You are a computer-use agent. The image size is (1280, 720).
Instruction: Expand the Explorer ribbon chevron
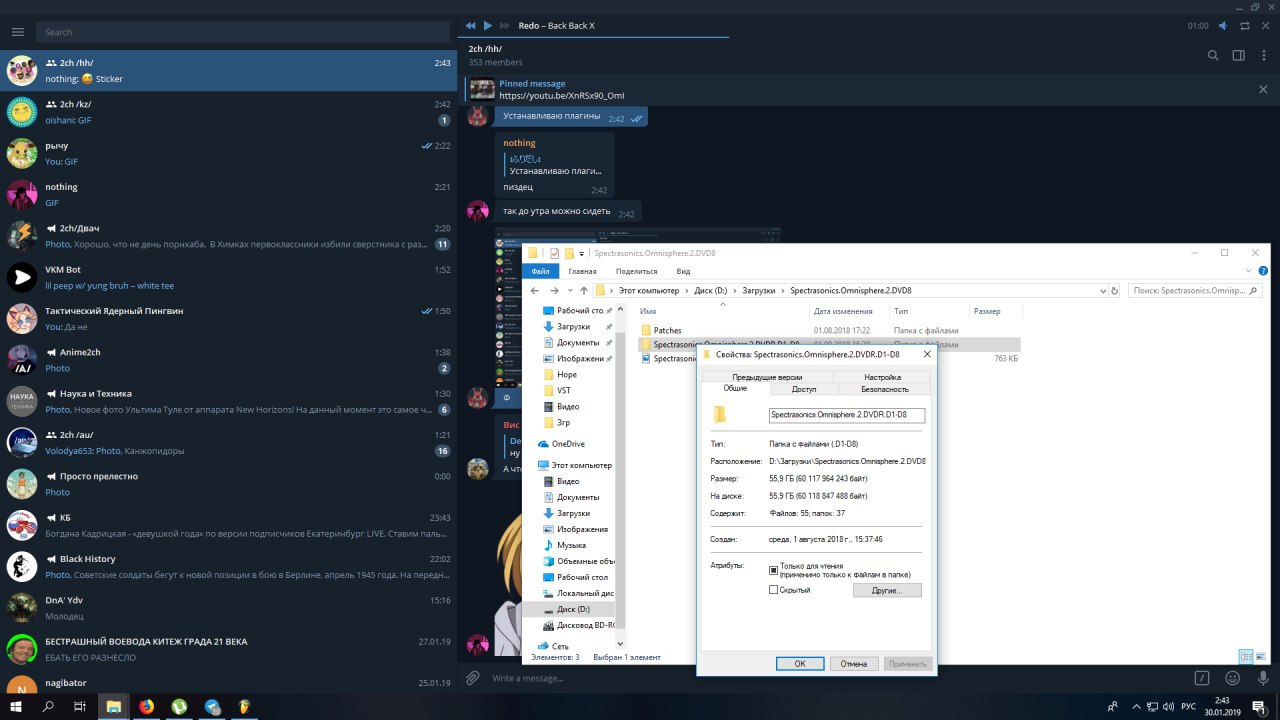(x=1250, y=271)
